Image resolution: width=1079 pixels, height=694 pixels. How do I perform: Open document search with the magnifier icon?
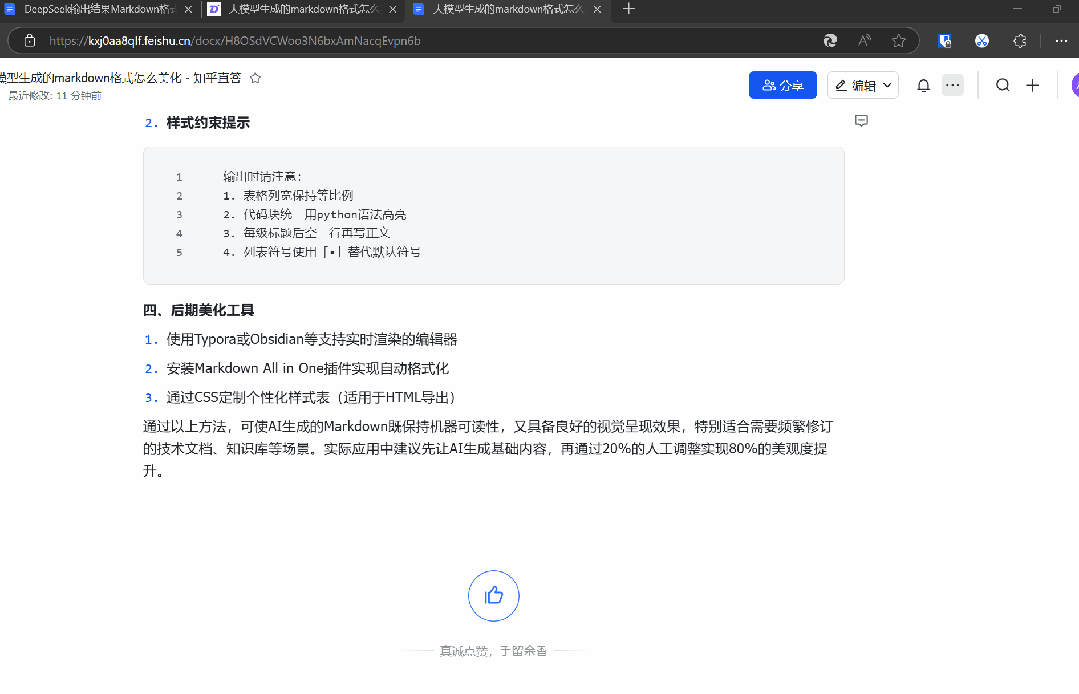click(1002, 85)
